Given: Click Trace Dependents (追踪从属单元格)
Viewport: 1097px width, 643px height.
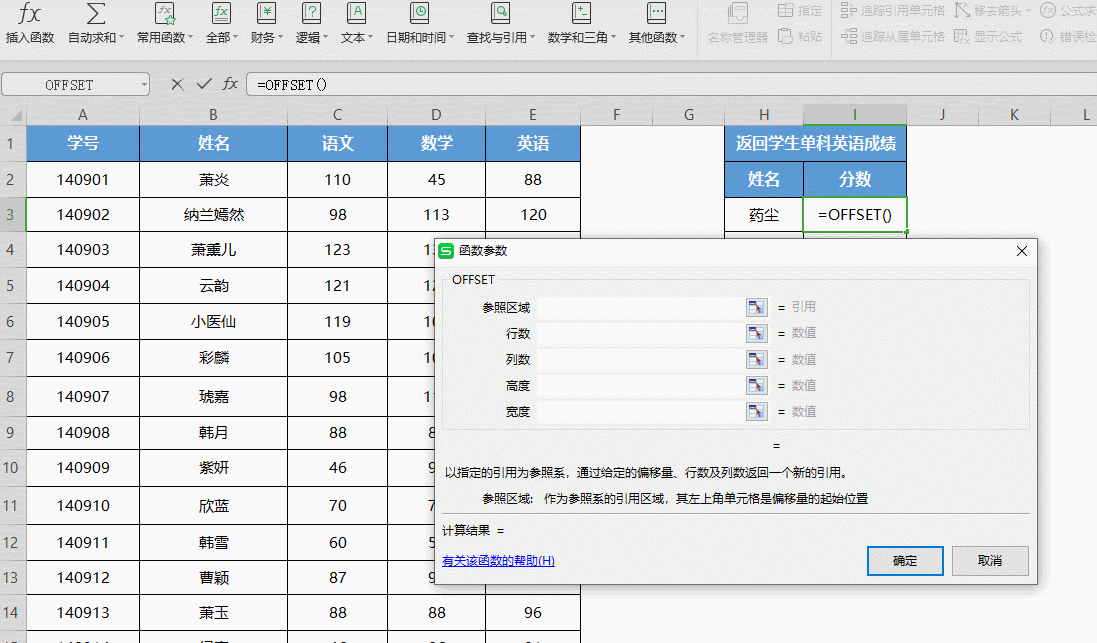Looking at the screenshot, I should (x=893, y=36).
